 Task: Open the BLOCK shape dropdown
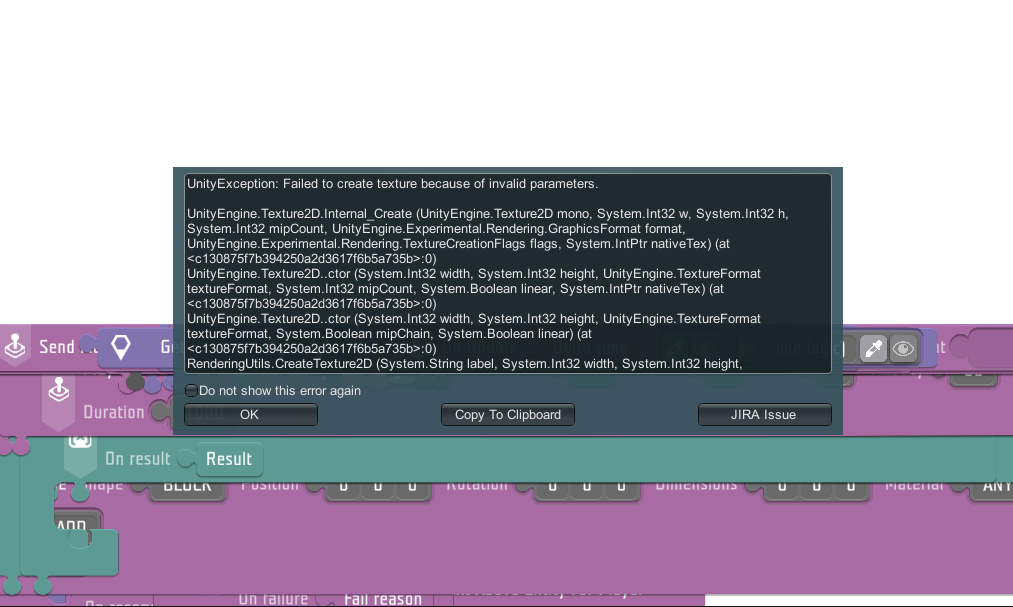pos(187,487)
